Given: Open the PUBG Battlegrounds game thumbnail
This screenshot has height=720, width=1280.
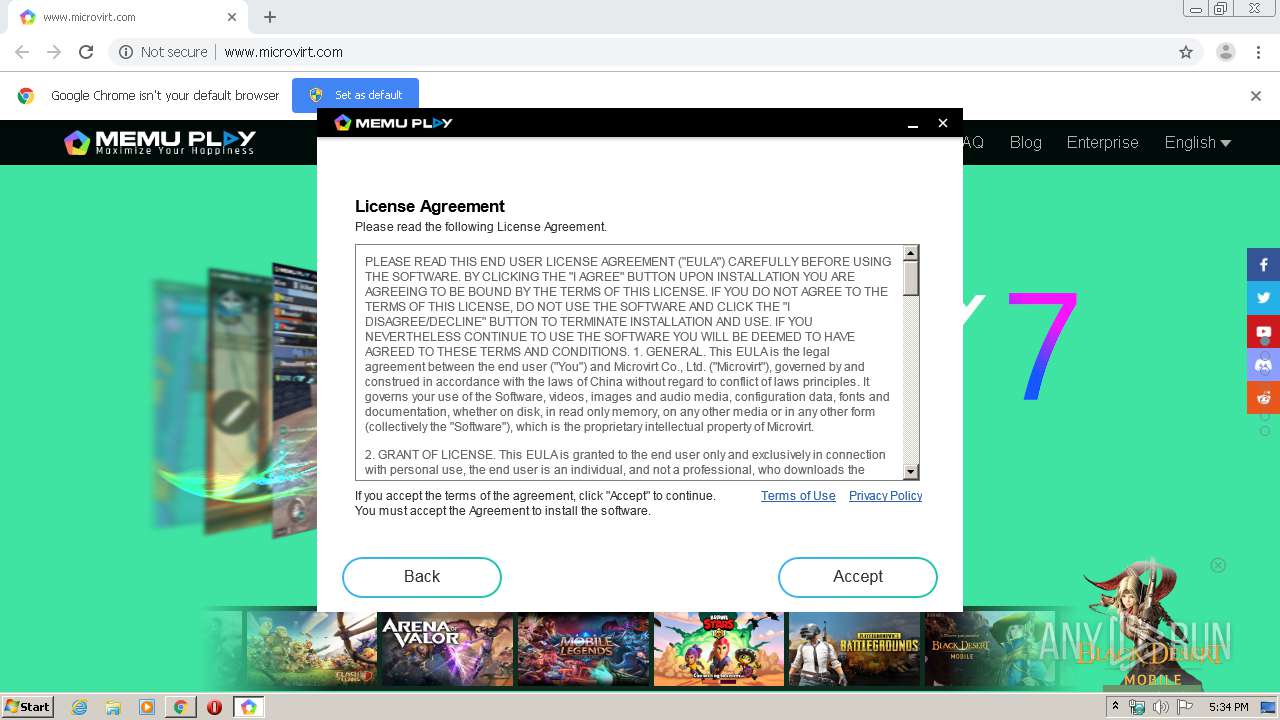Looking at the screenshot, I should (854, 649).
